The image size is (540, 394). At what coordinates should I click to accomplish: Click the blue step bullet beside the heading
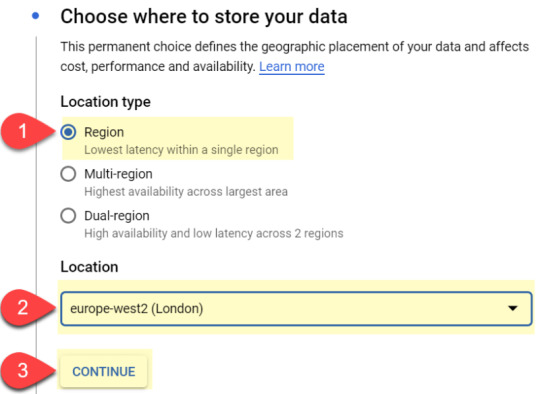(x=35, y=16)
